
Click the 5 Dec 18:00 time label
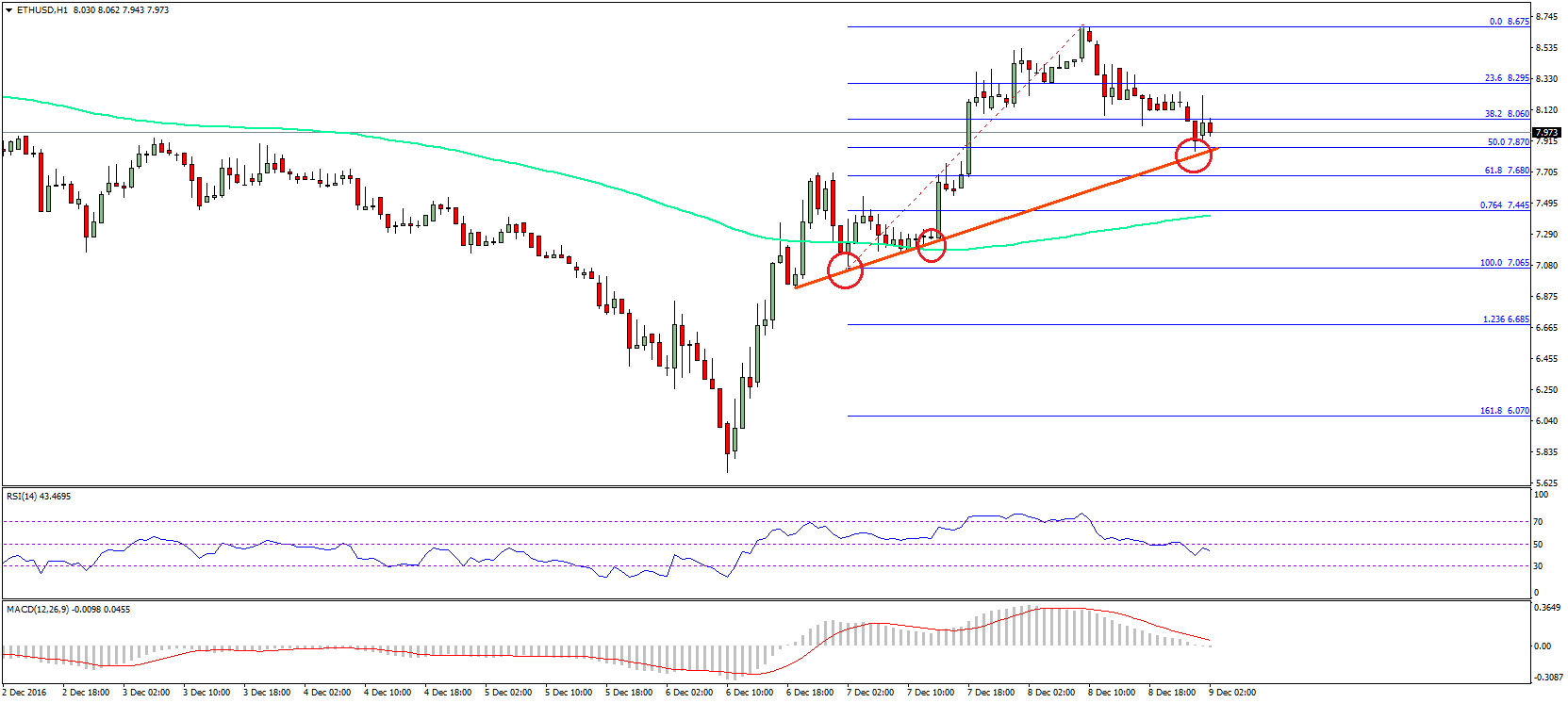629,693
